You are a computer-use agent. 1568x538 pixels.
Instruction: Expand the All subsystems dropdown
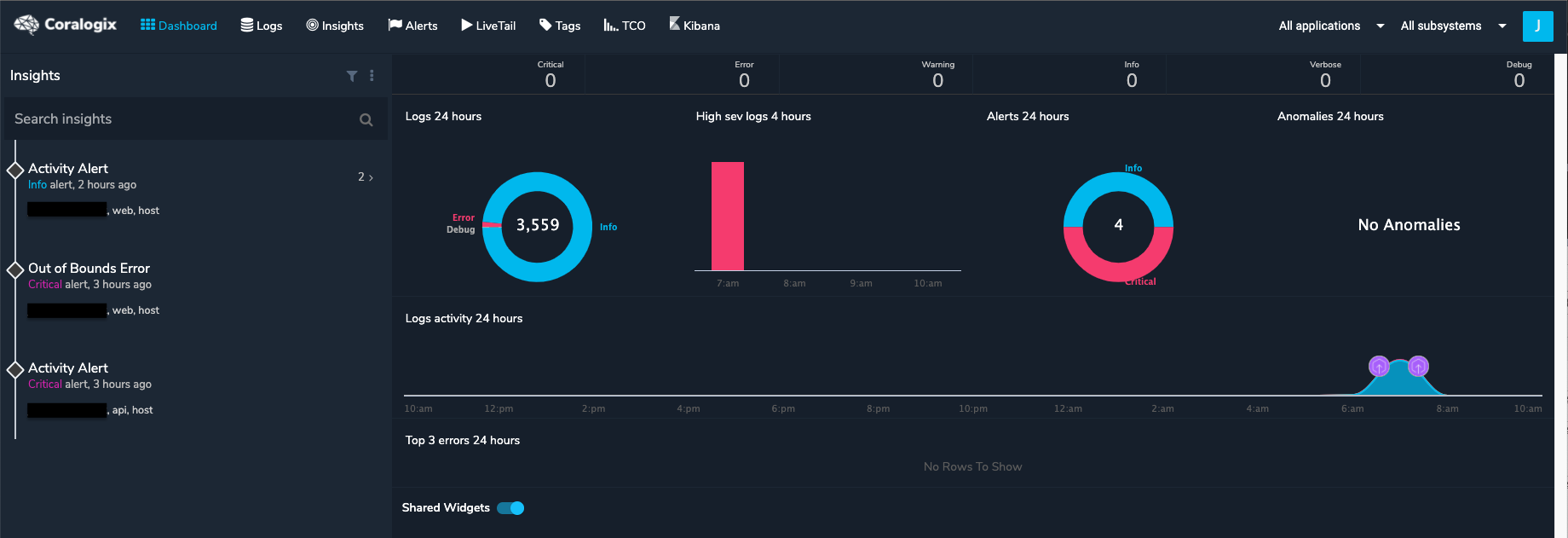pyautogui.click(x=1453, y=26)
